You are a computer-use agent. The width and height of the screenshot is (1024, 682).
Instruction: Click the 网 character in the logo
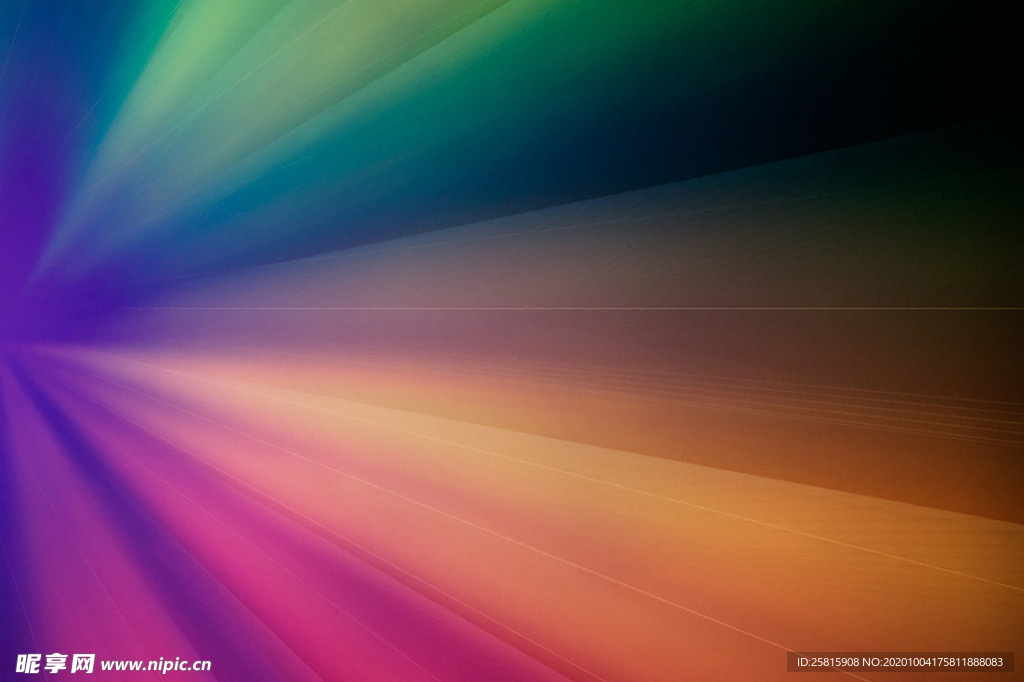click(83, 663)
